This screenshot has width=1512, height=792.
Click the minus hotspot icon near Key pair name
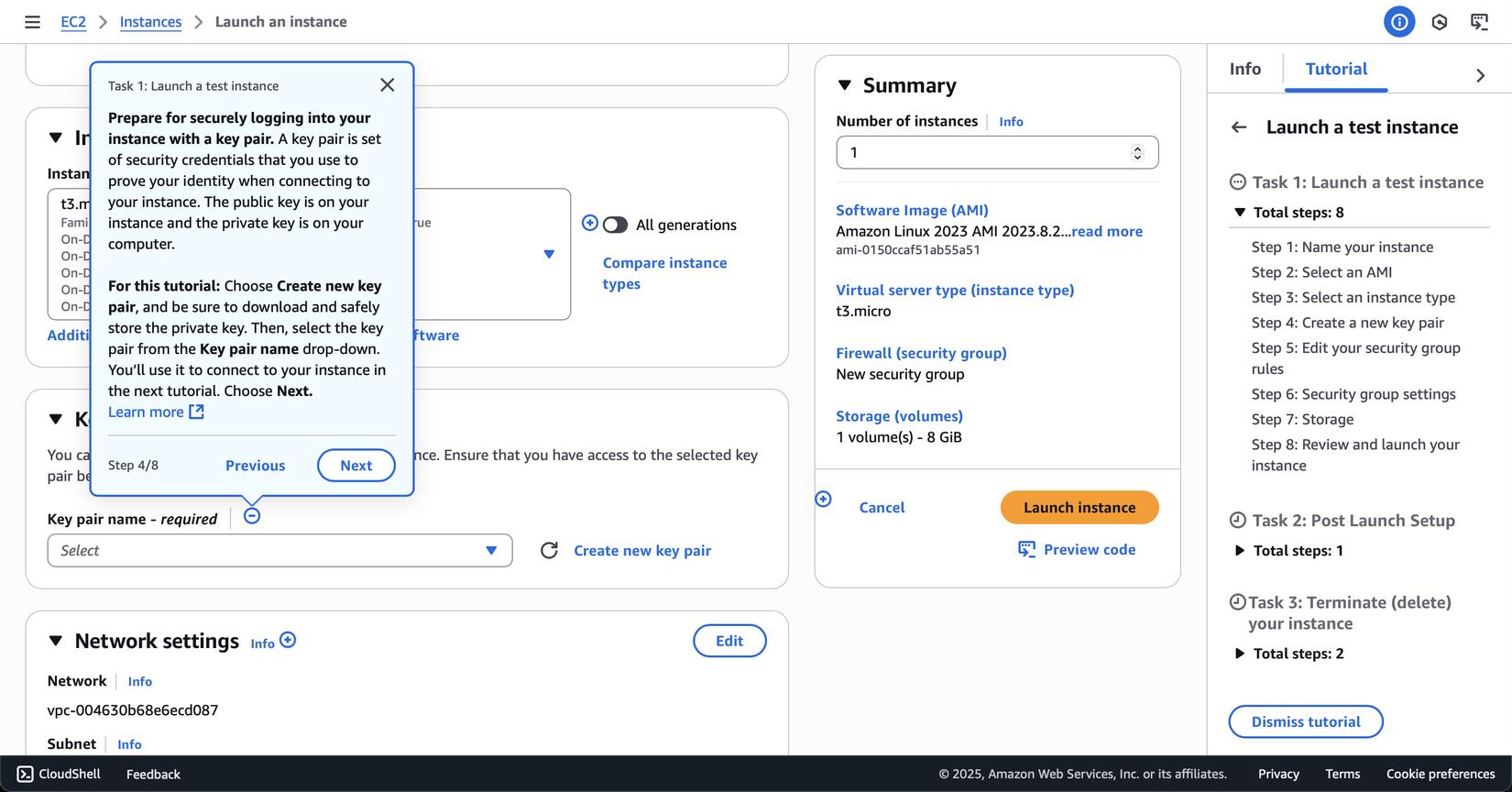pos(252,516)
